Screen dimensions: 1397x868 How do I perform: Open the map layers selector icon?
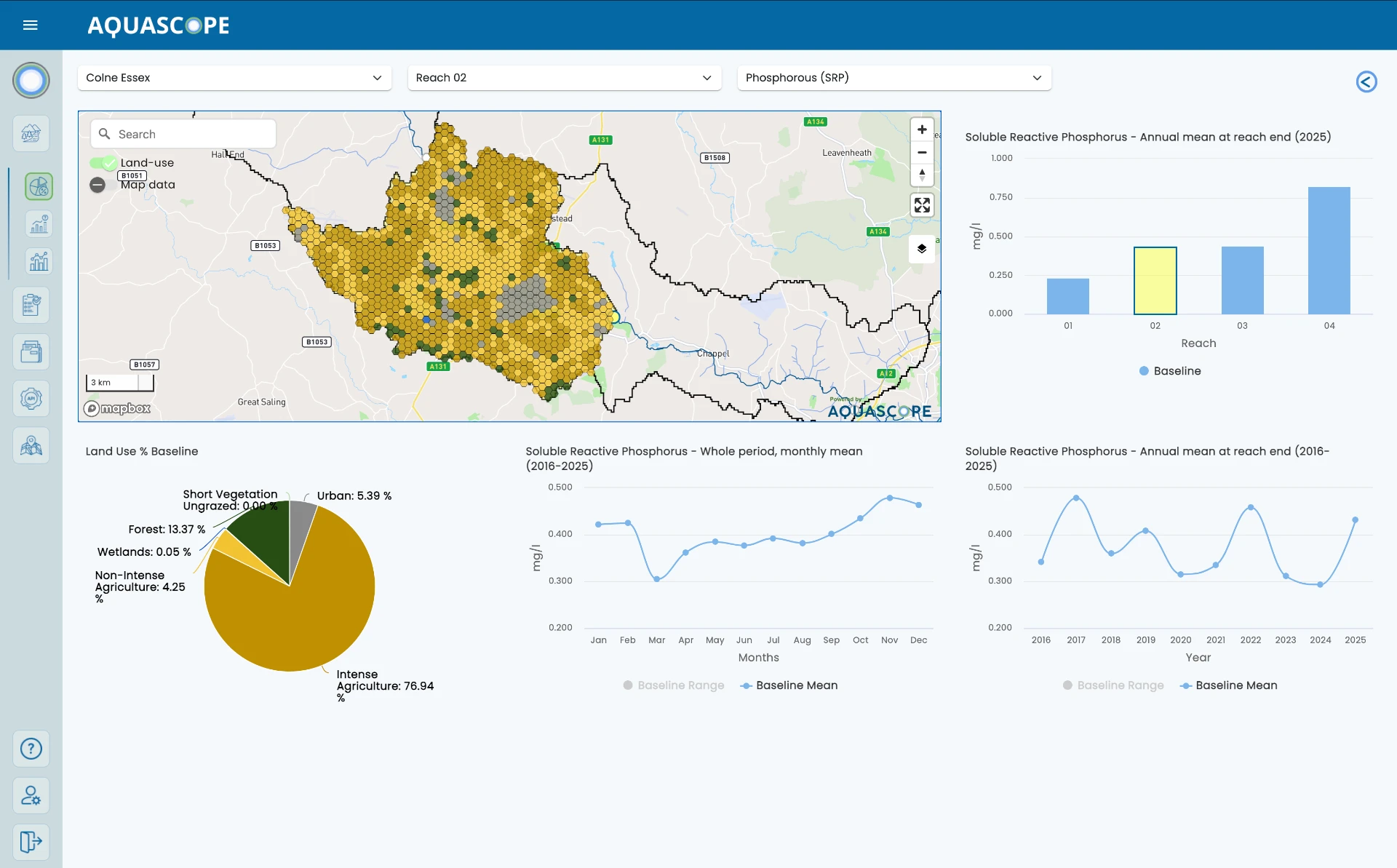pos(922,249)
